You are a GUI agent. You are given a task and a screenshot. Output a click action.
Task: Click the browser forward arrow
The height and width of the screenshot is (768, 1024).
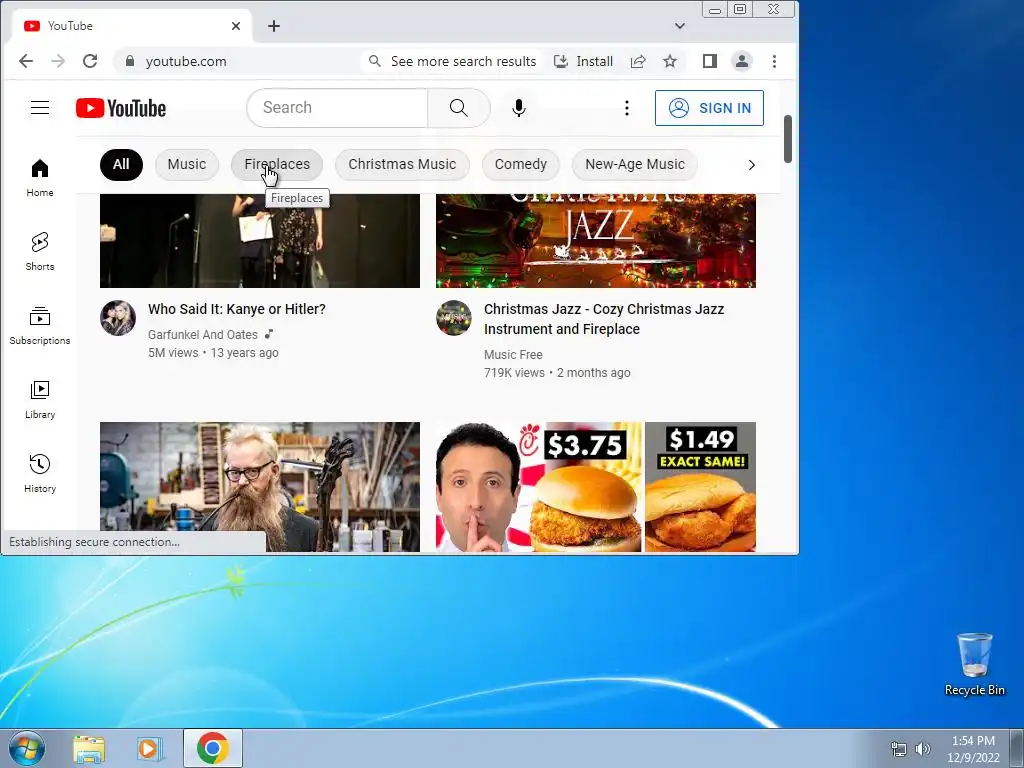(58, 61)
